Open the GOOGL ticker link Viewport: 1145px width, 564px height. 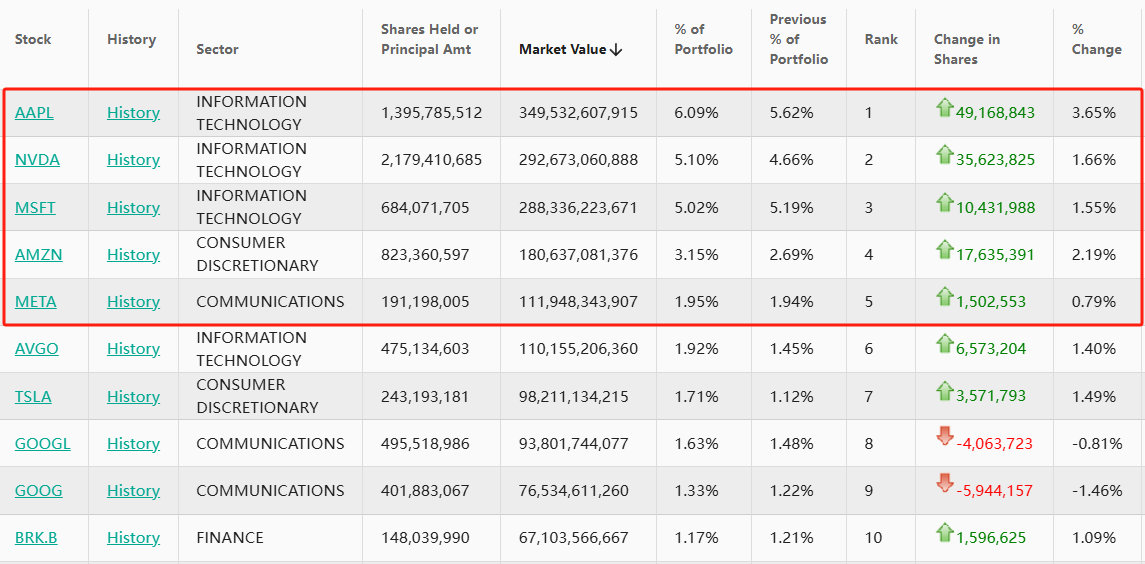pyautogui.click(x=42, y=444)
